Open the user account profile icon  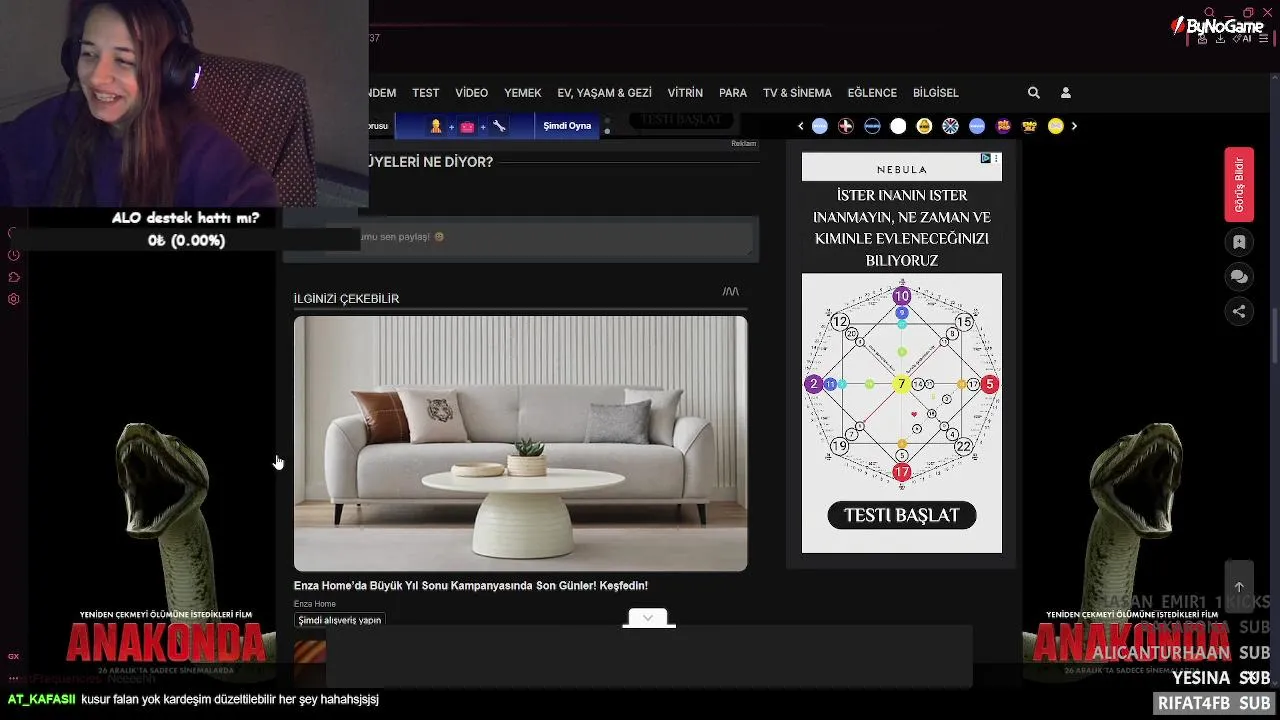coord(1066,93)
